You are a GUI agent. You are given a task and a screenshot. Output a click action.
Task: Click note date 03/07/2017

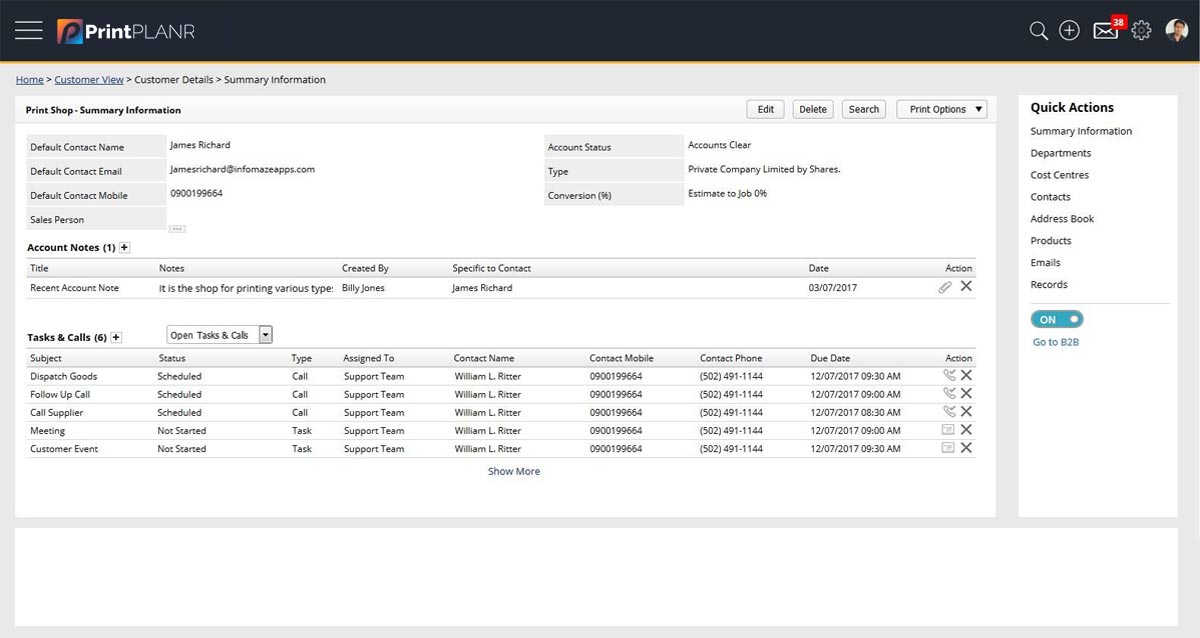[833, 288]
